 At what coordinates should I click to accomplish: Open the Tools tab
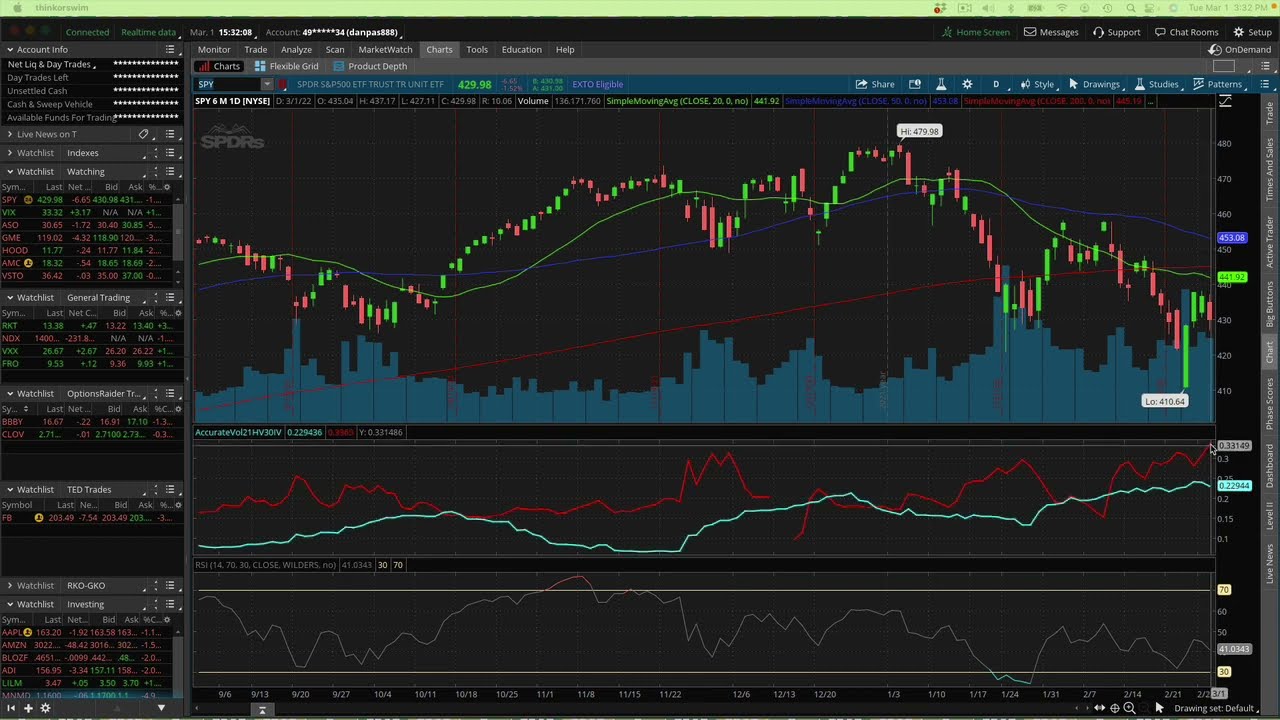click(x=477, y=49)
